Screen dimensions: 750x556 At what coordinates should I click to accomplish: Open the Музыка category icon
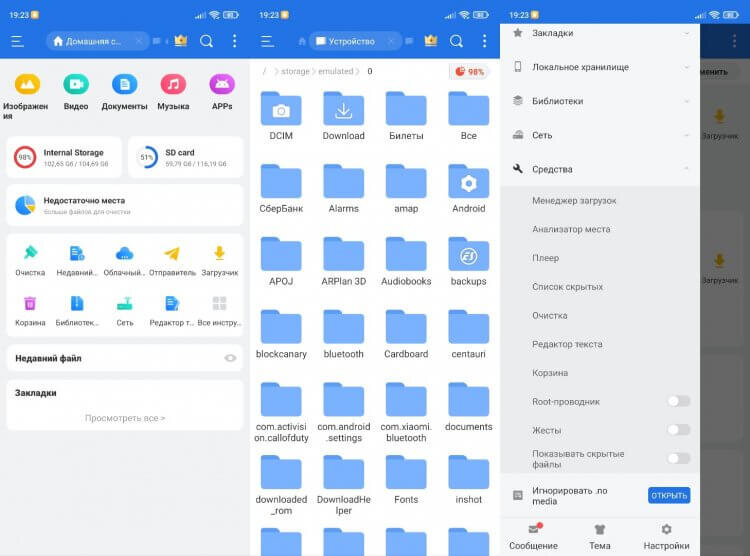pos(173,84)
